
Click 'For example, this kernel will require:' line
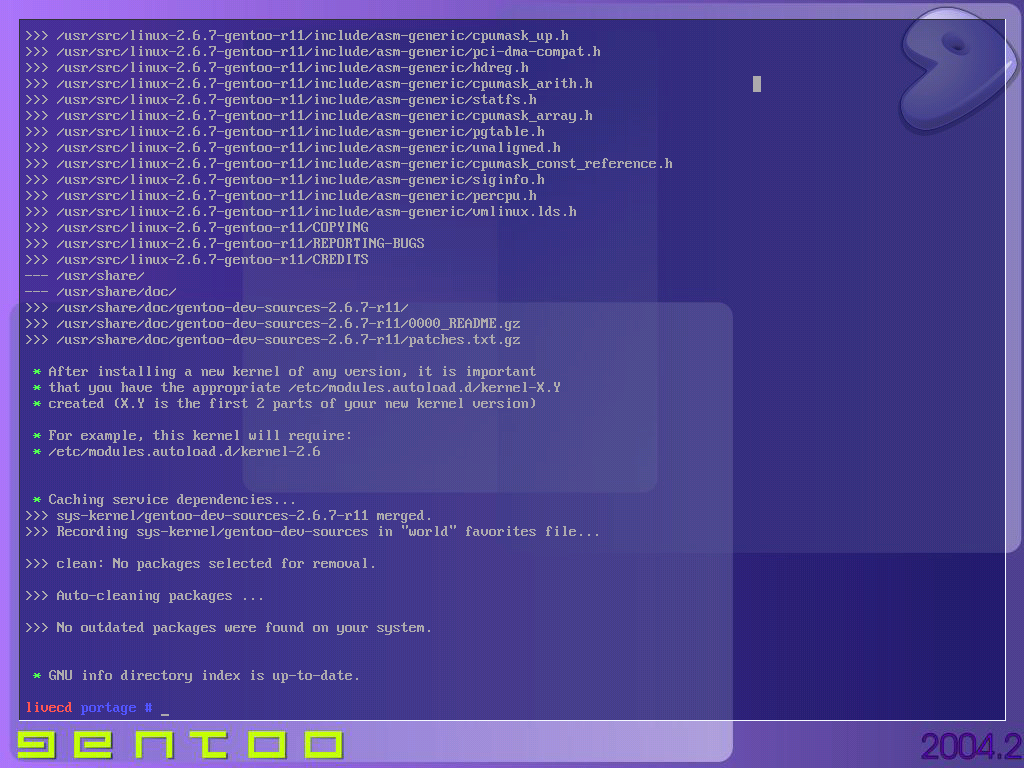pos(193,436)
